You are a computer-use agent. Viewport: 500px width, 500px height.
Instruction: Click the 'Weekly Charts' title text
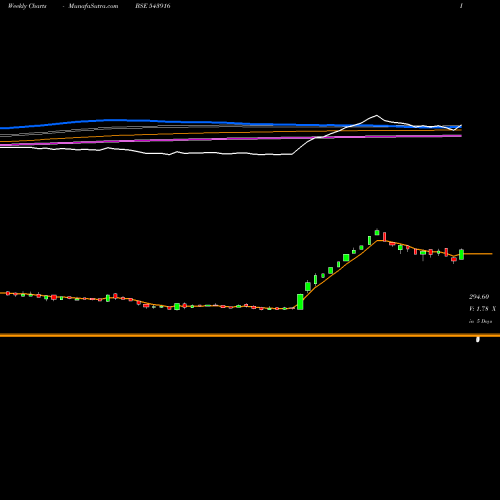coord(27,6)
